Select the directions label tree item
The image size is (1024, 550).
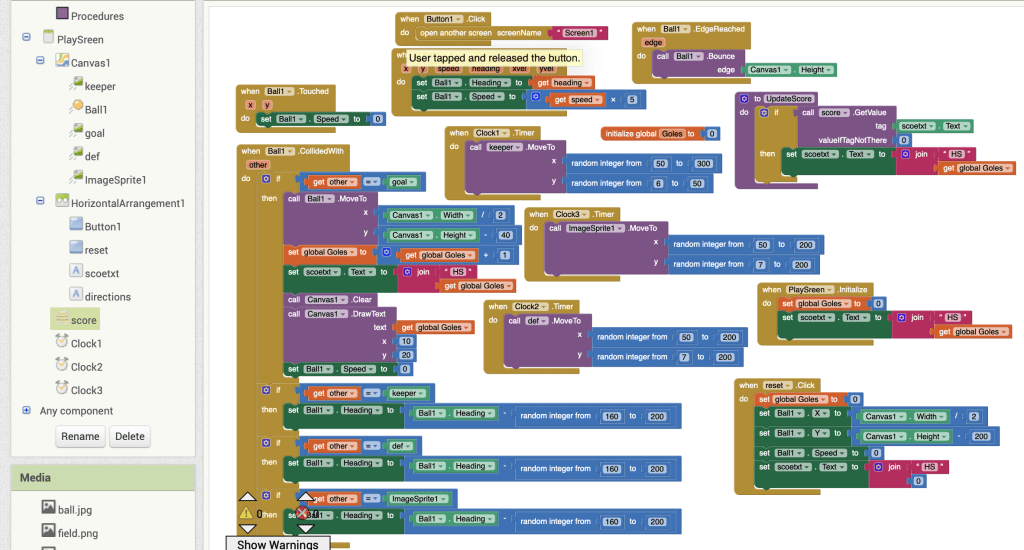(x=107, y=297)
